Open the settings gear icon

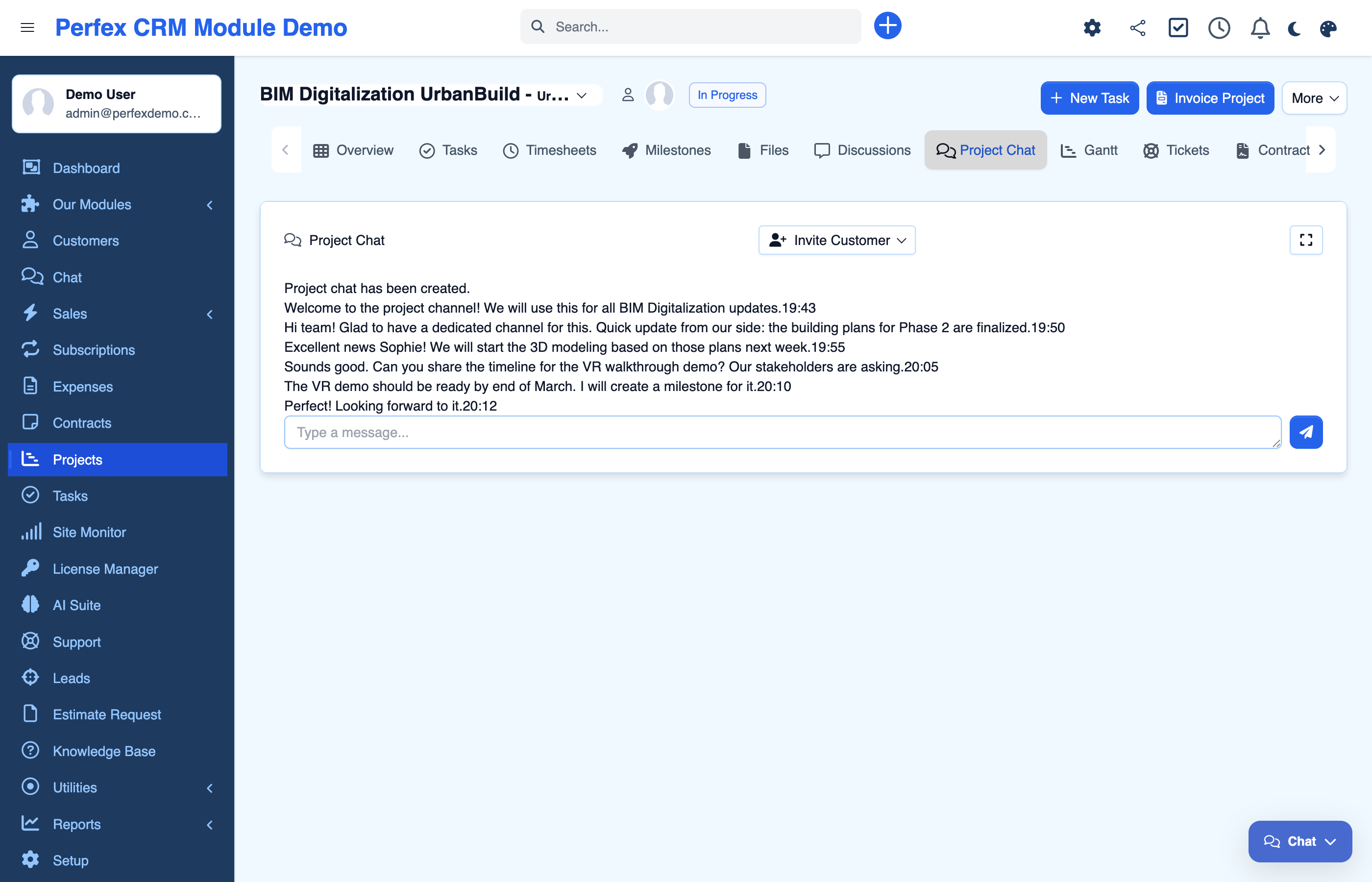click(1091, 27)
